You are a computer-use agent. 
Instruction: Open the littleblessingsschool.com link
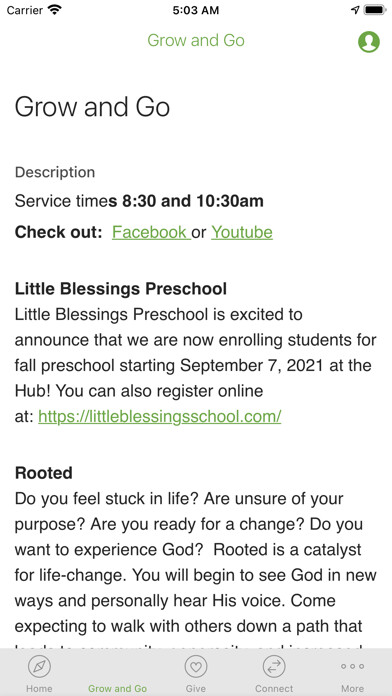click(x=159, y=416)
